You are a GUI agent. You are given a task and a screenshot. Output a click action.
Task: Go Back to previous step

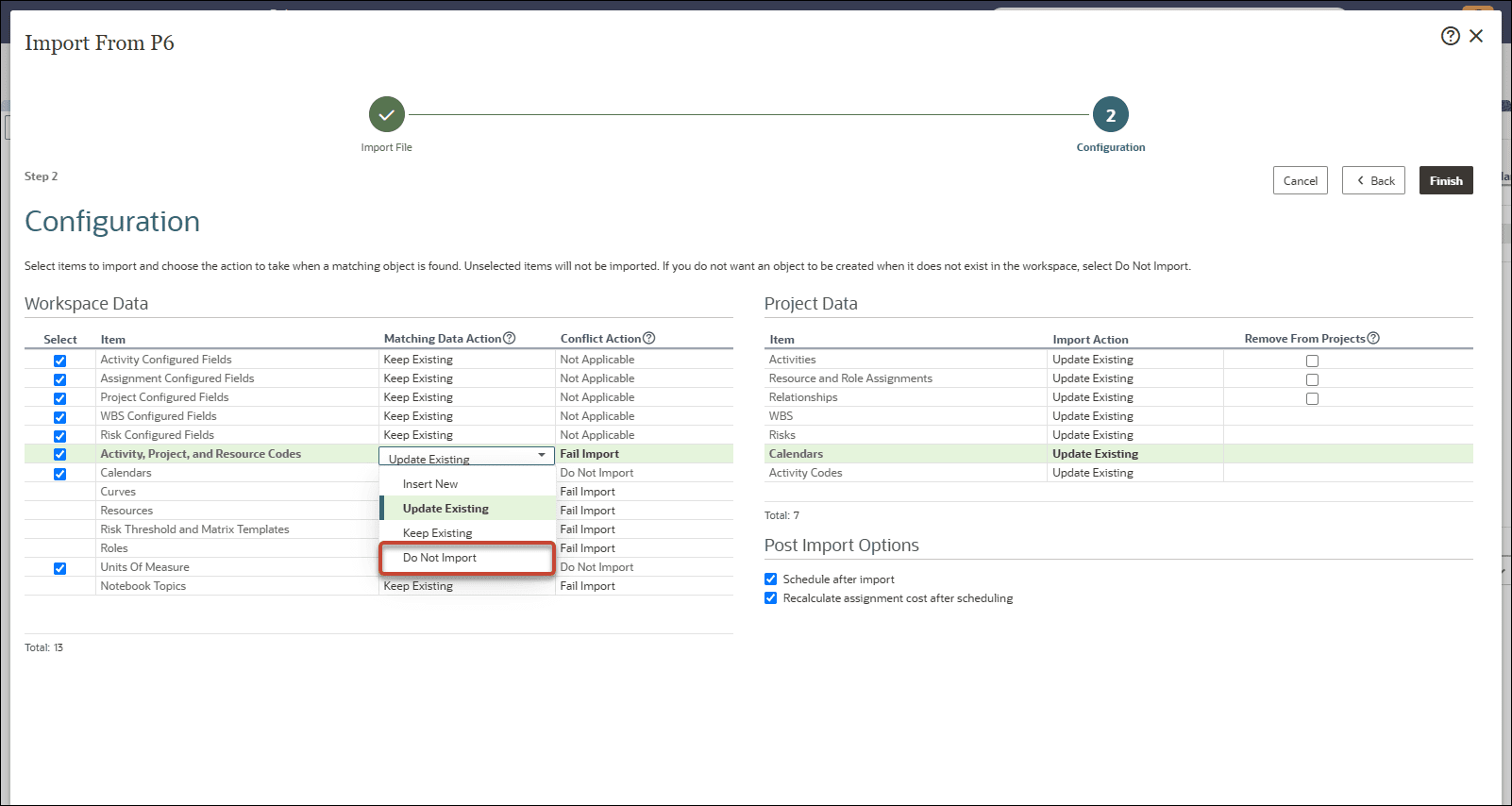1373,180
